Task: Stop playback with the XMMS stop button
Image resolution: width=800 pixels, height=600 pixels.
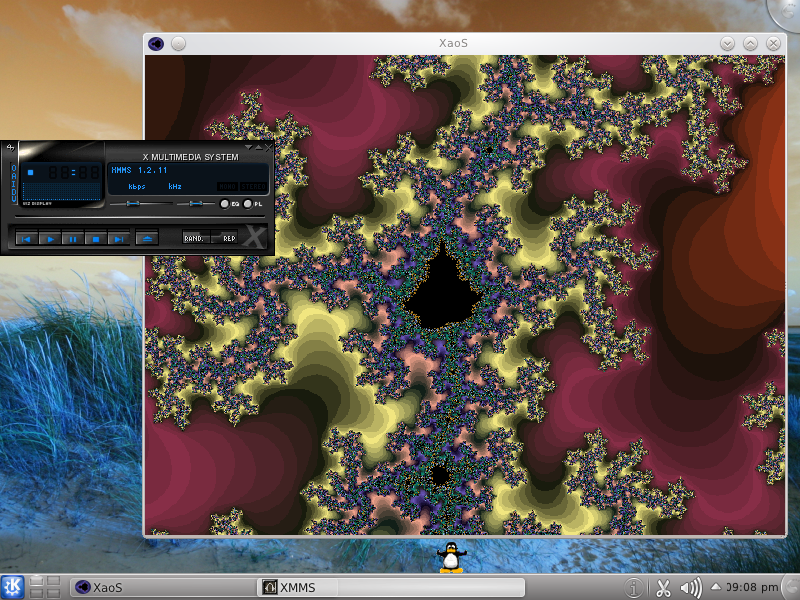Action: (95, 238)
